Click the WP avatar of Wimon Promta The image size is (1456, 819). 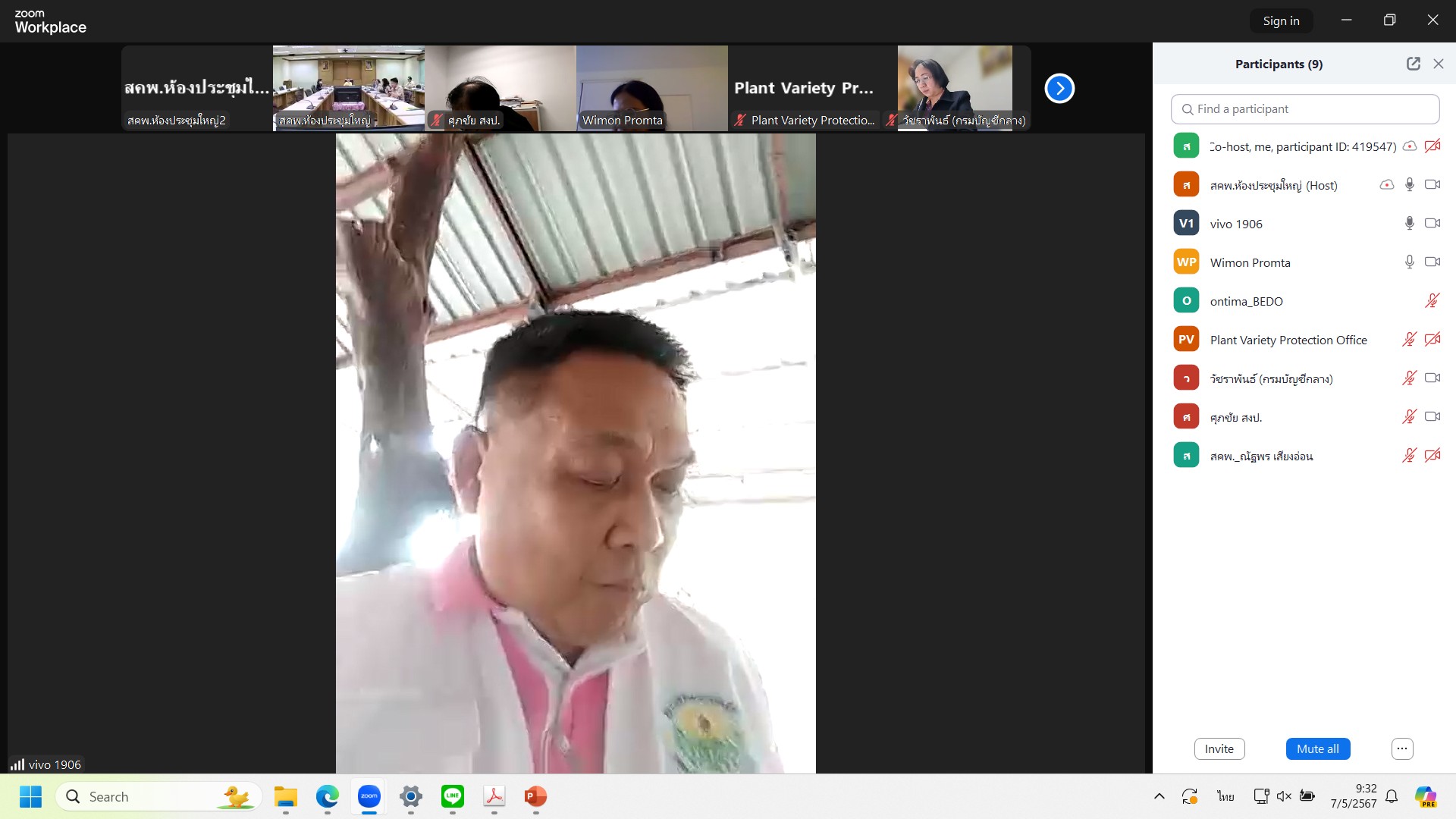[x=1186, y=262]
